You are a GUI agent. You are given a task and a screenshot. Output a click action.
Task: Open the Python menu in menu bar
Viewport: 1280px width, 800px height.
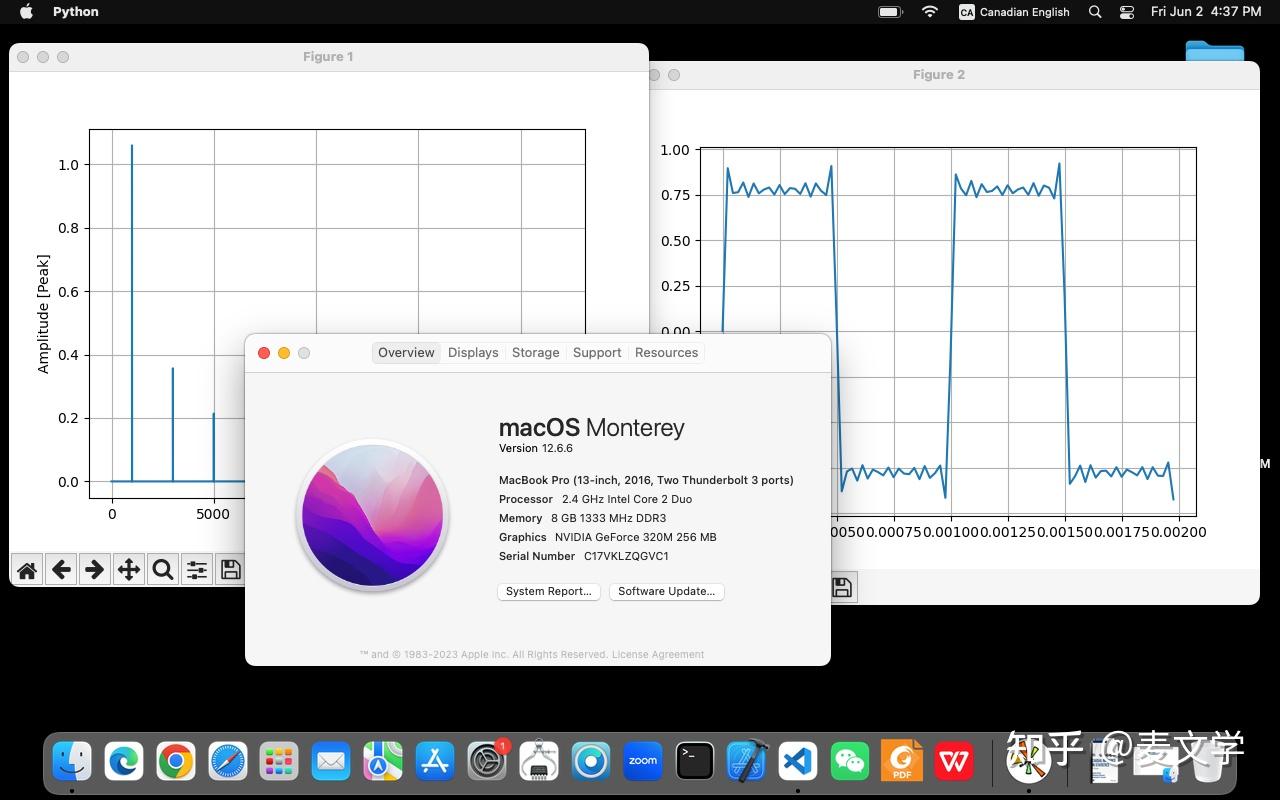click(x=76, y=12)
